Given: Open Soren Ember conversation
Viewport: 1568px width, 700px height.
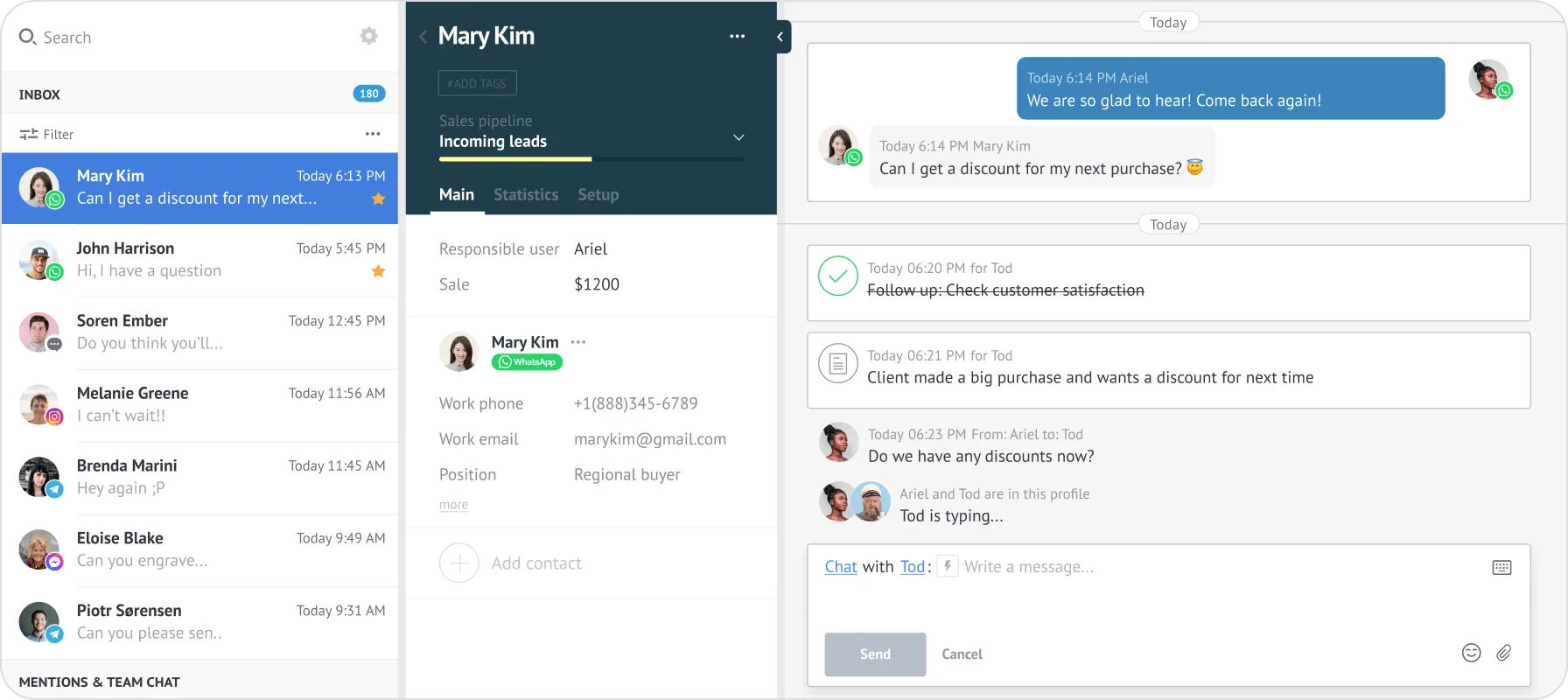Looking at the screenshot, I should point(199,332).
